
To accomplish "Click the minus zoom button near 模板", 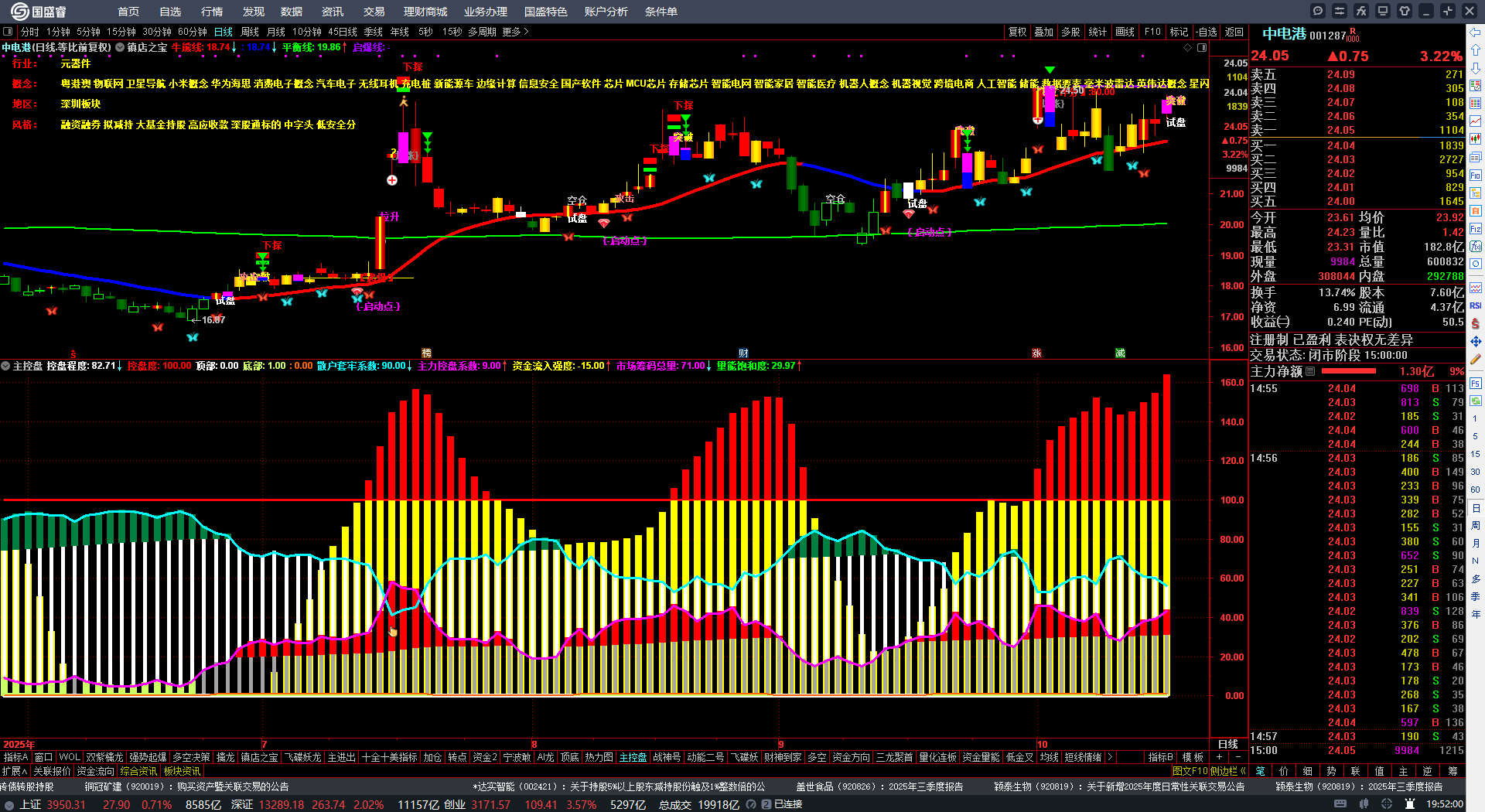I will click(x=1238, y=757).
